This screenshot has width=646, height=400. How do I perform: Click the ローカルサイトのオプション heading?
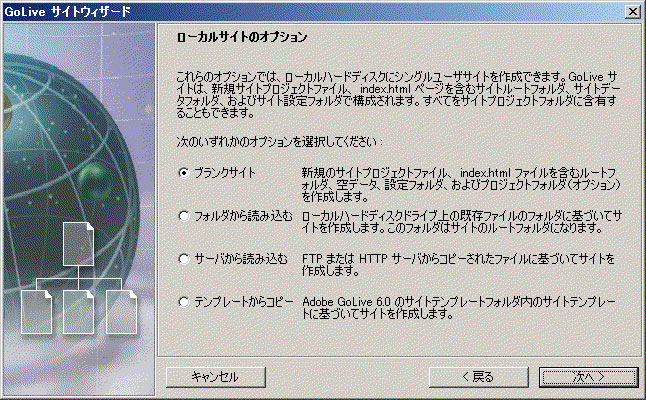tap(241, 37)
